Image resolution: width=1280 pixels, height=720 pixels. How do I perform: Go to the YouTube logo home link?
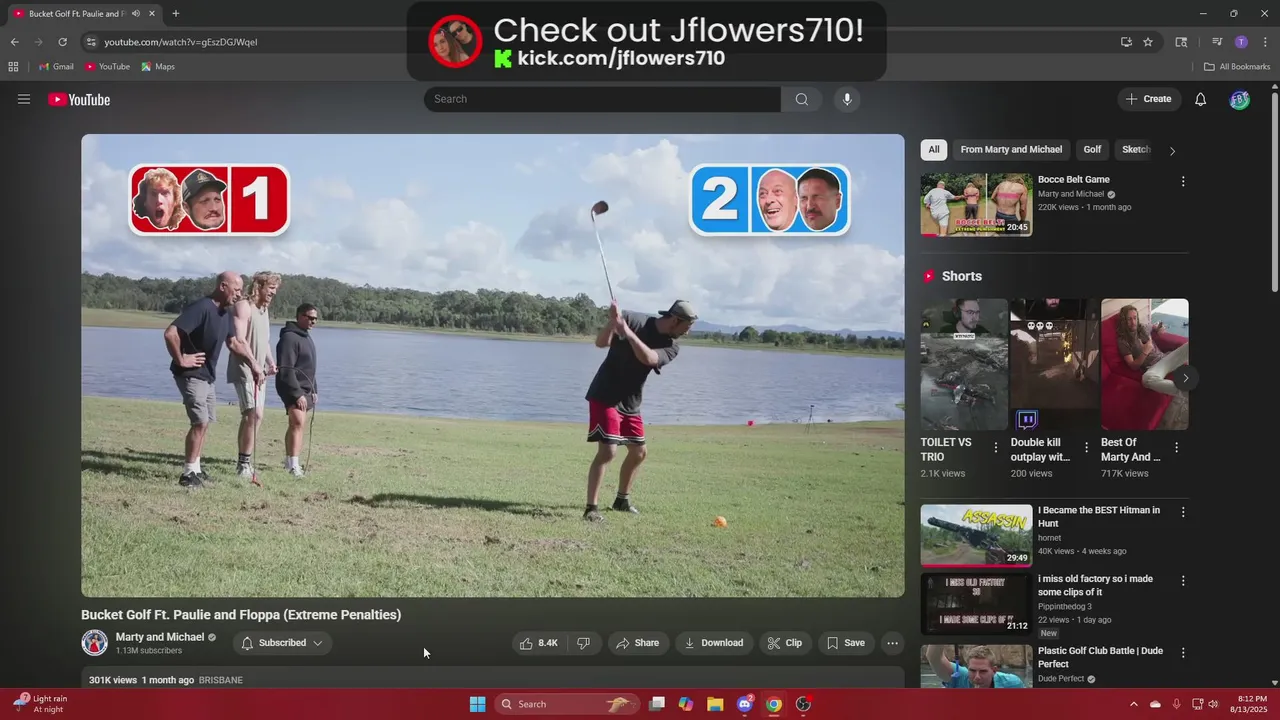click(79, 99)
